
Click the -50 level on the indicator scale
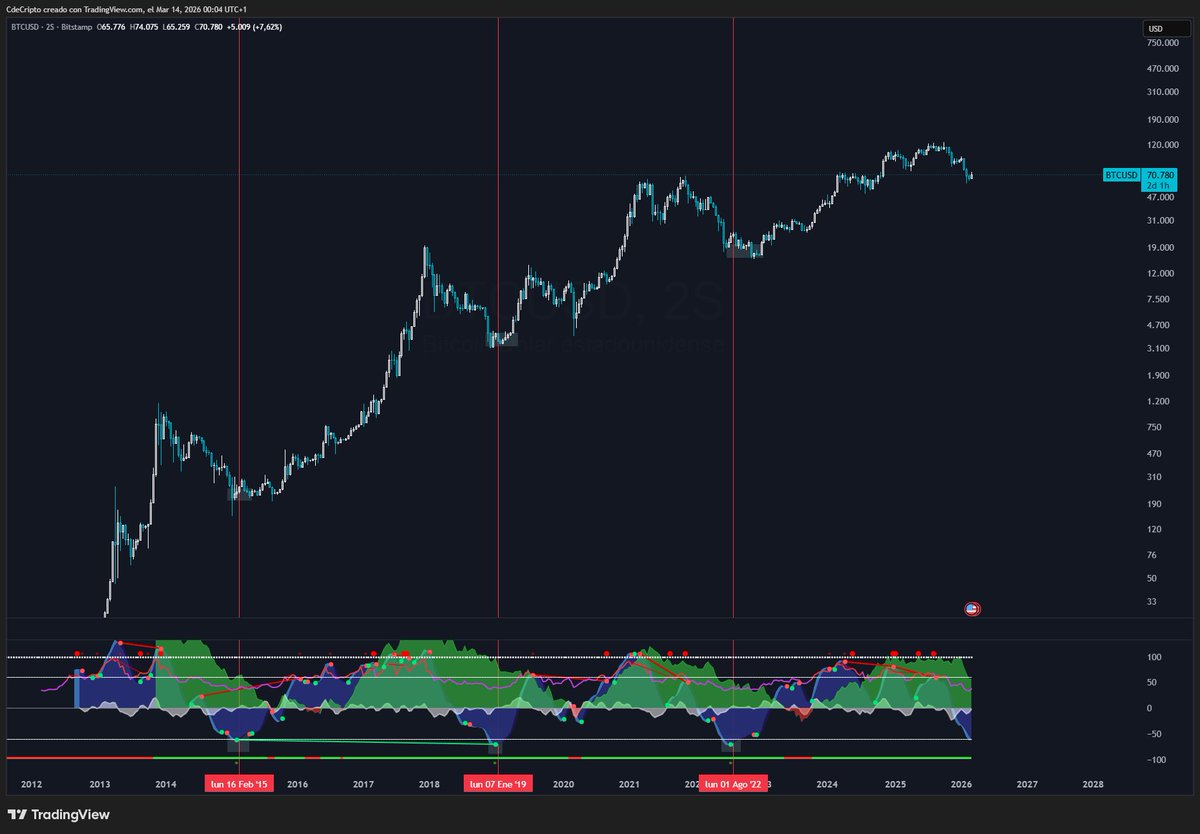[x=1154, y=734]
